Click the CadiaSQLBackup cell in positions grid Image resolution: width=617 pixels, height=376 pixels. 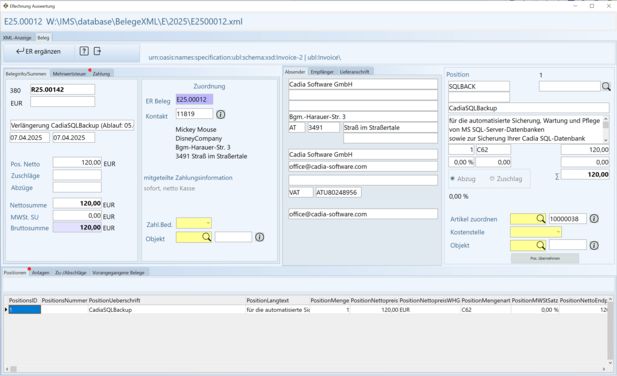(167, 310)
